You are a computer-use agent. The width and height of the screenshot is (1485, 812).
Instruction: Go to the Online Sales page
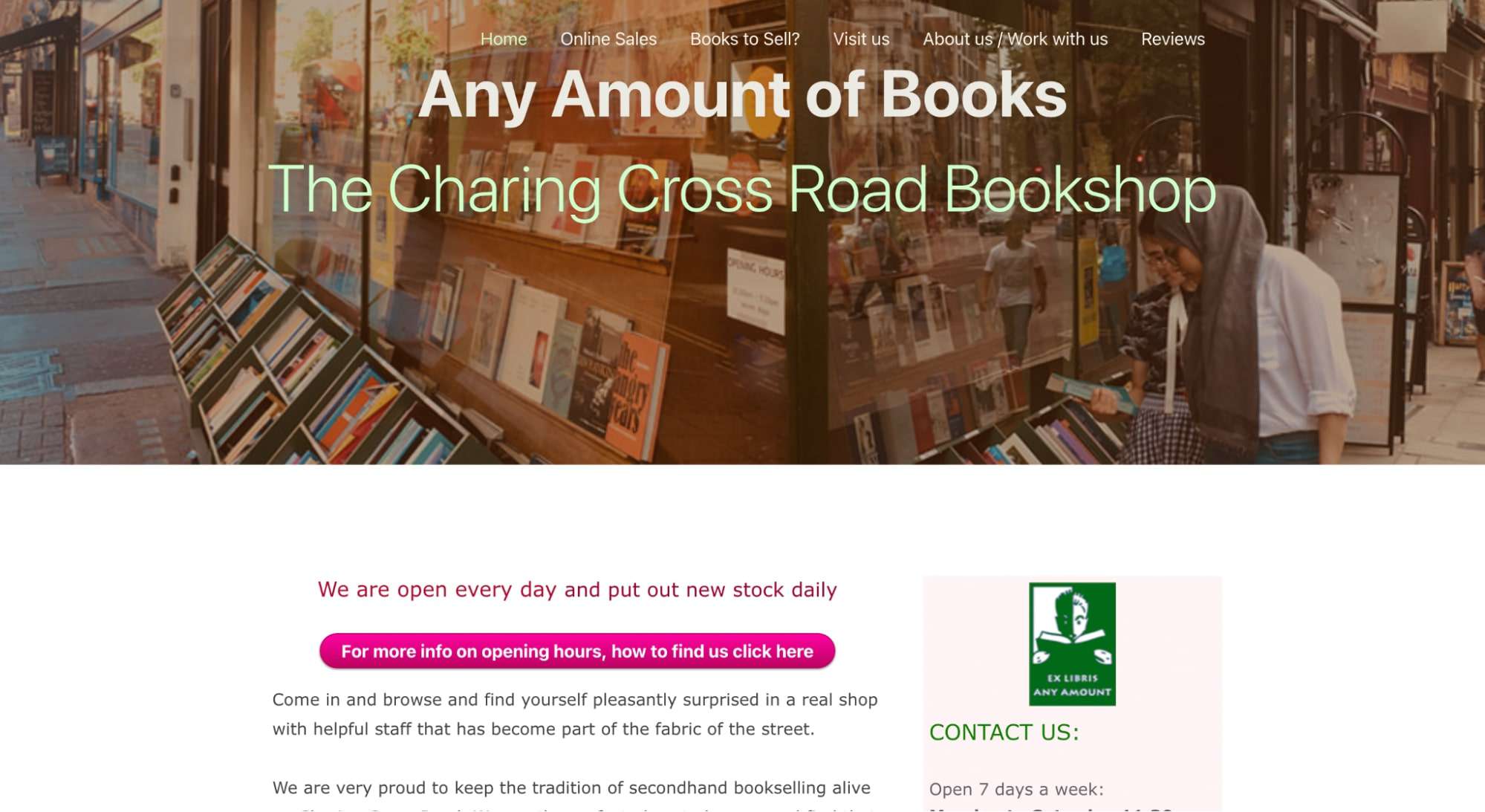(x=608, y=39)
